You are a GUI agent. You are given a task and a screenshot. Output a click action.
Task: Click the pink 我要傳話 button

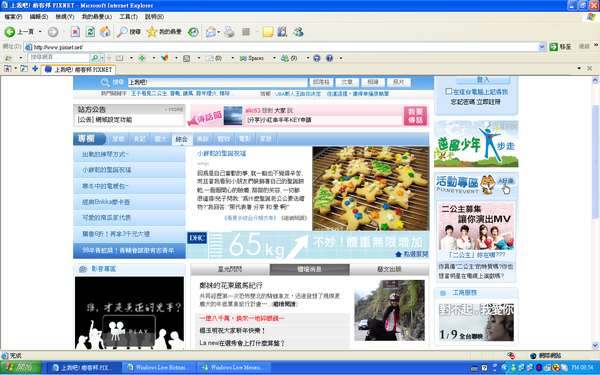coord(415,116)
